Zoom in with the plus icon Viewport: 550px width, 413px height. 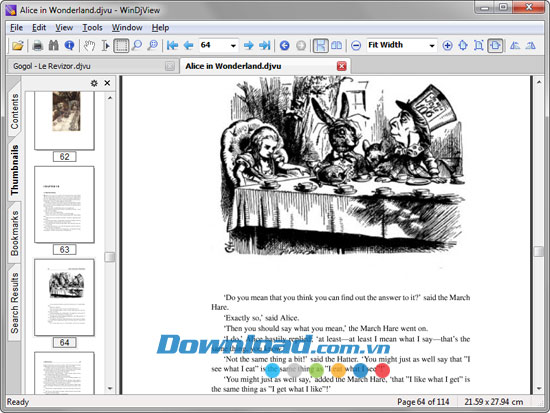point(447,45)
